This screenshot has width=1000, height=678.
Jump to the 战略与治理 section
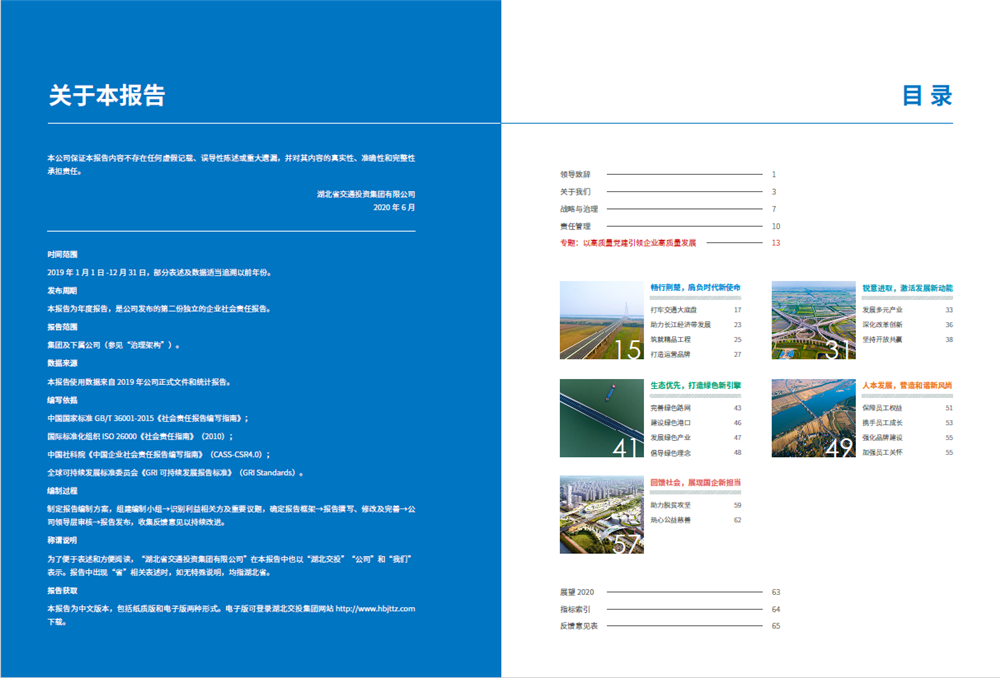[578, 208]
